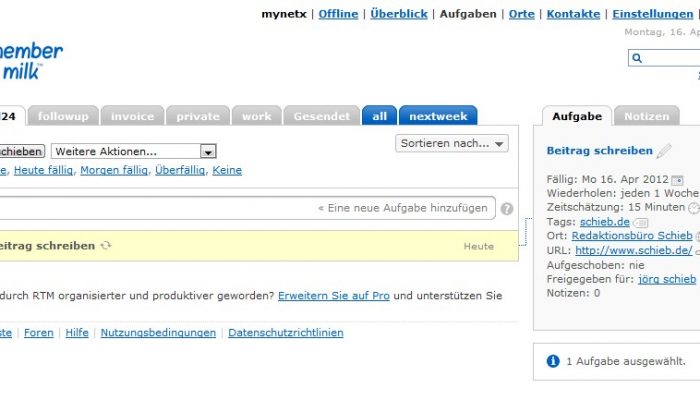
Task: Open the Foren footer link
Action: click(x=38, y=333)
